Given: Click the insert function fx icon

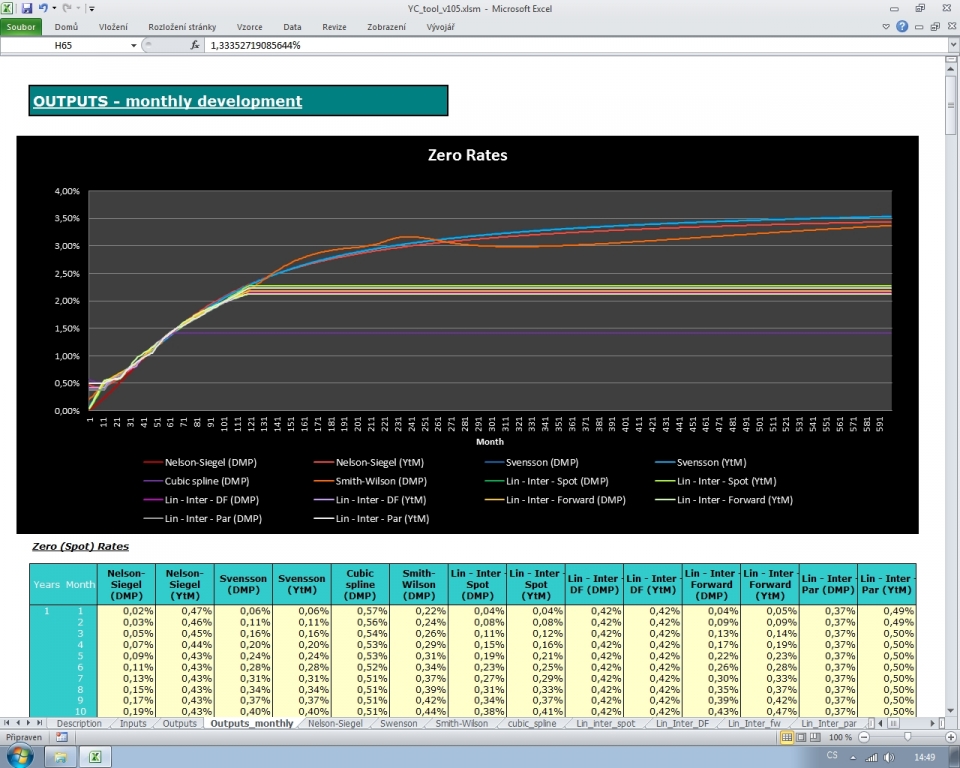Looking at the screenshot, I should coord(195,45).
